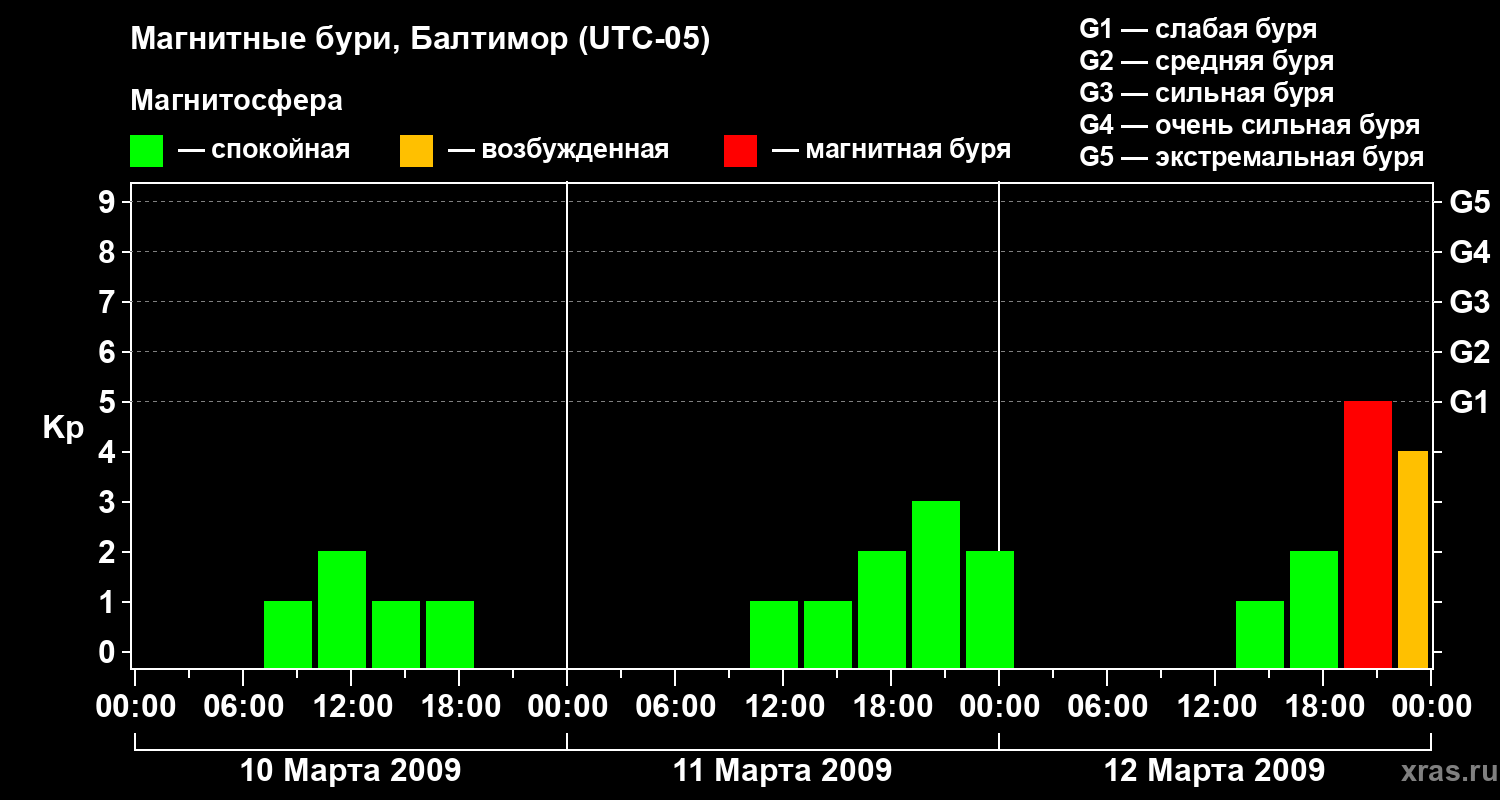Click the Kp 2 bar at noon 10 Марта
Screen dimensions: 1500x800
click(x=342, y=609)
